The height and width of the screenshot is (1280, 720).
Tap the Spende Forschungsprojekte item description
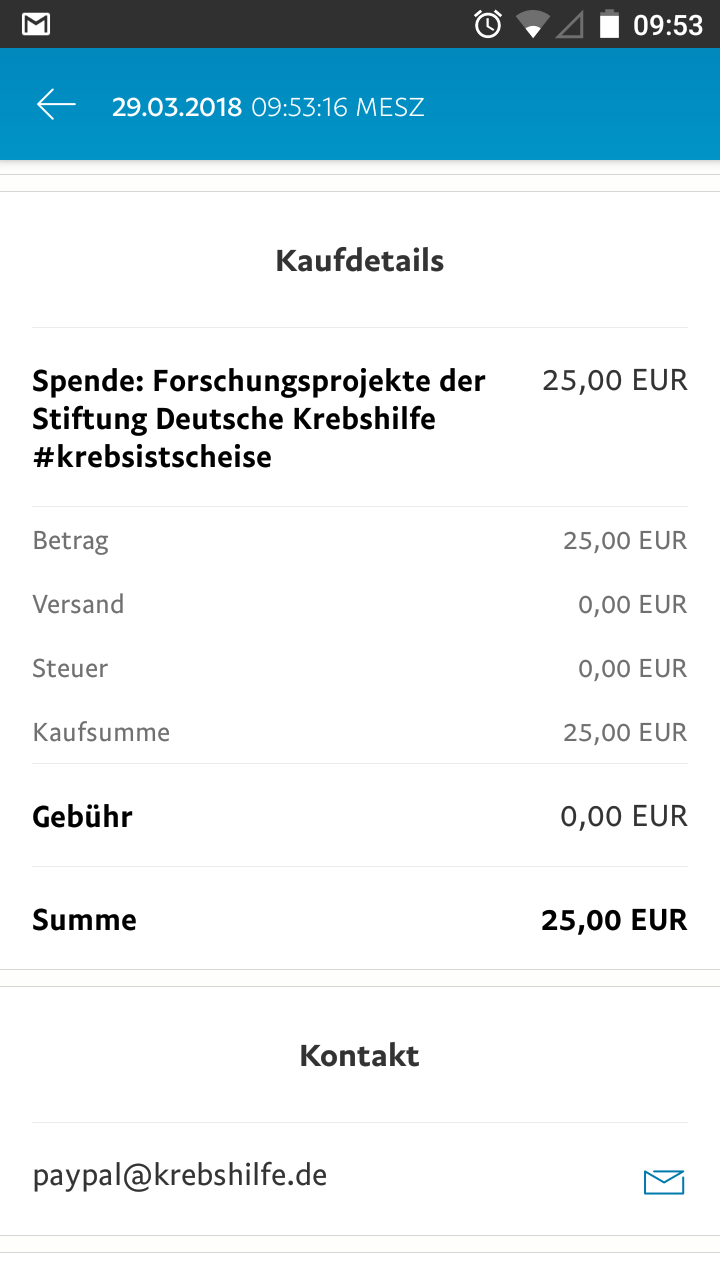tap(259, 419)
